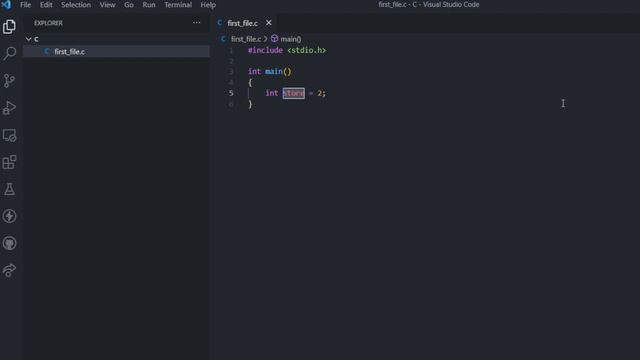This screenshot has width=640, height=360.
Task: Open the Terminal menu
Action: [178, 5]
